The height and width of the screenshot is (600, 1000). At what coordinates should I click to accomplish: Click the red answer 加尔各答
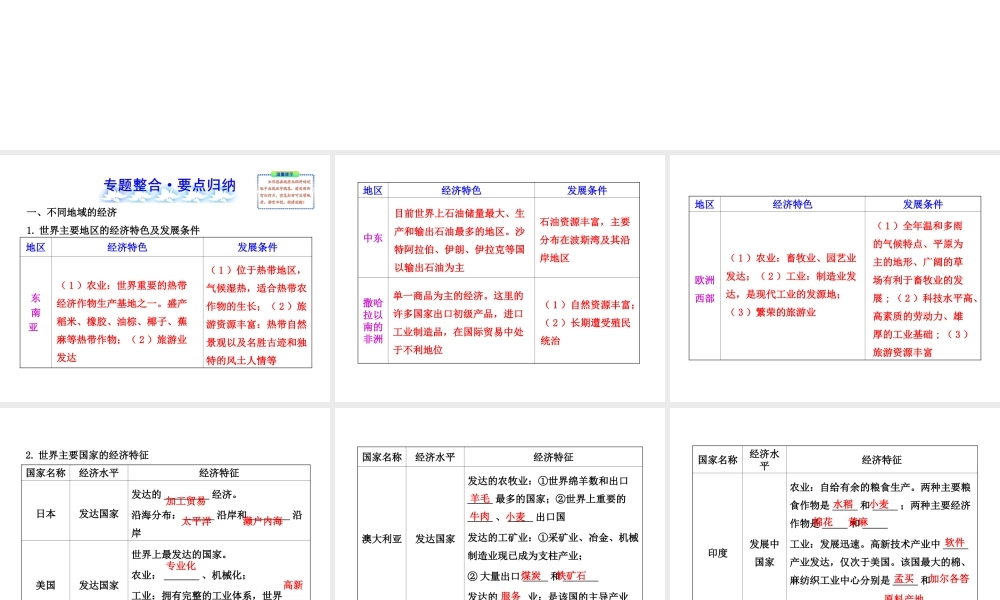point(949,579)
